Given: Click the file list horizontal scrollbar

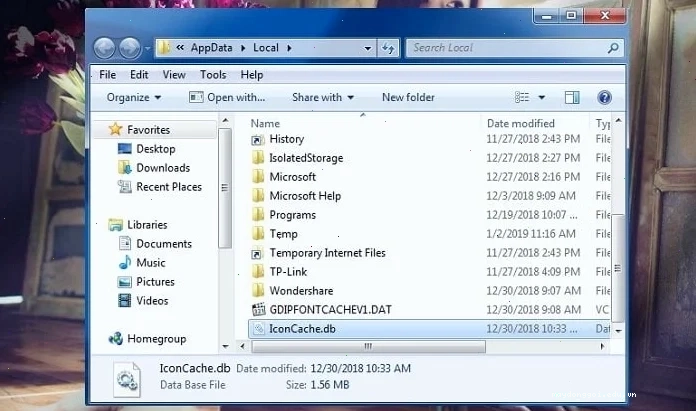Looking at the screenshot, I should (x=368, y=346).
